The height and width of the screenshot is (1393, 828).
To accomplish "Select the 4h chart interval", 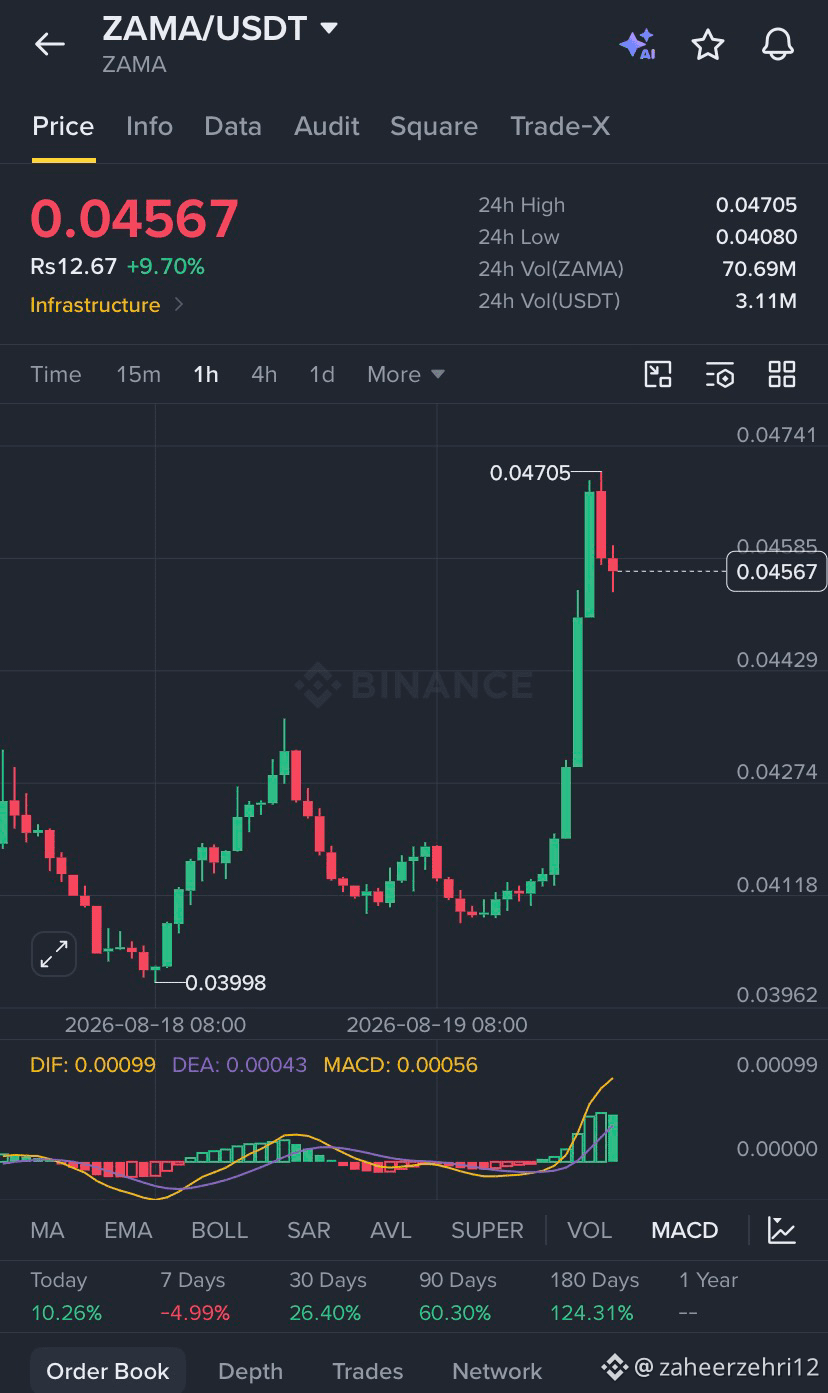I will point(264,374).
